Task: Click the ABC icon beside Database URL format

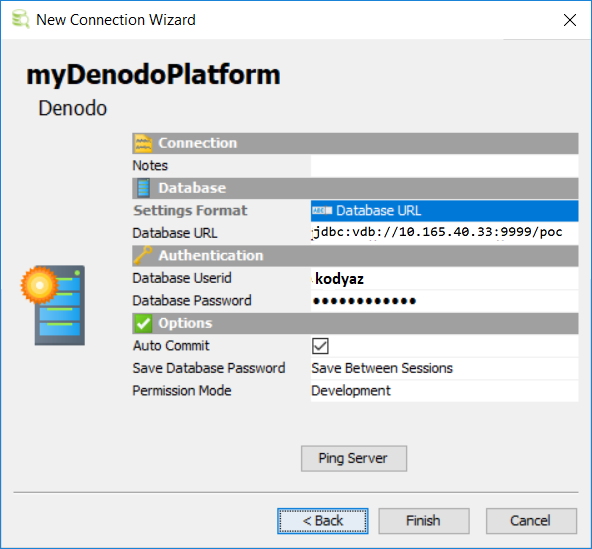Action: (322, 210)
